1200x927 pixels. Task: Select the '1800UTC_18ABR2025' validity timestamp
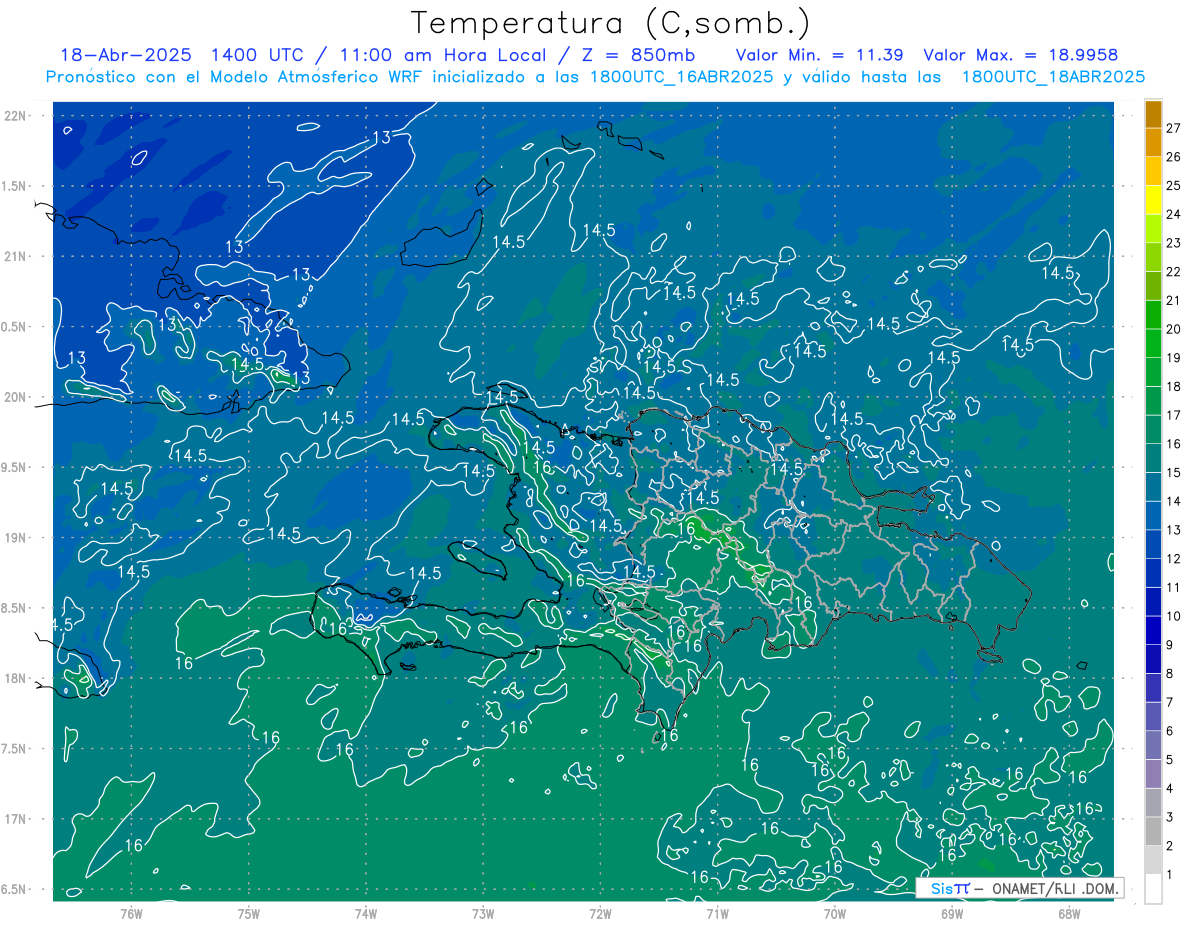pos(1053,77)
